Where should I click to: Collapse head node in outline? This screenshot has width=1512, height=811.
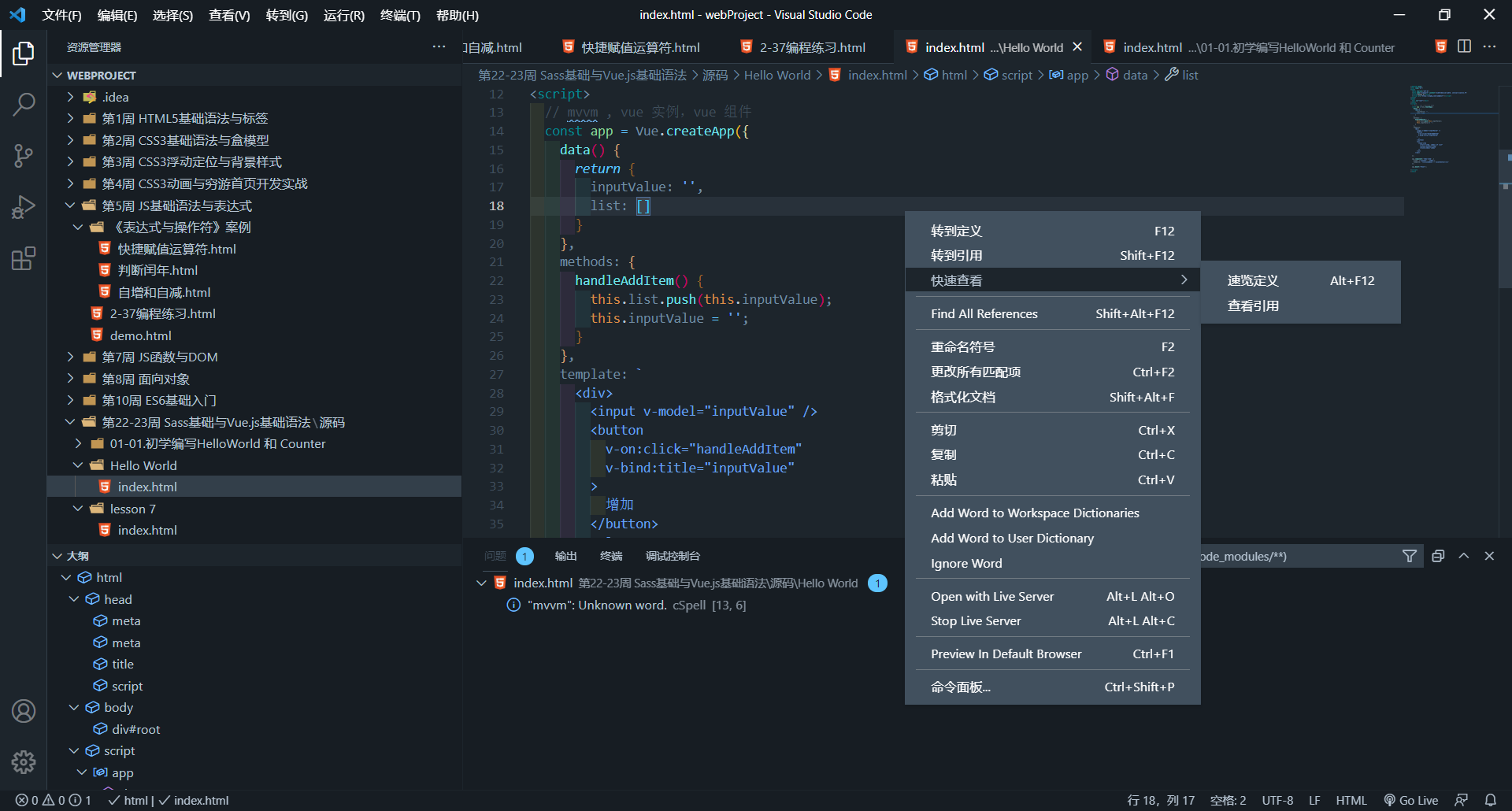pyautogui.click(x=74, y=599)
